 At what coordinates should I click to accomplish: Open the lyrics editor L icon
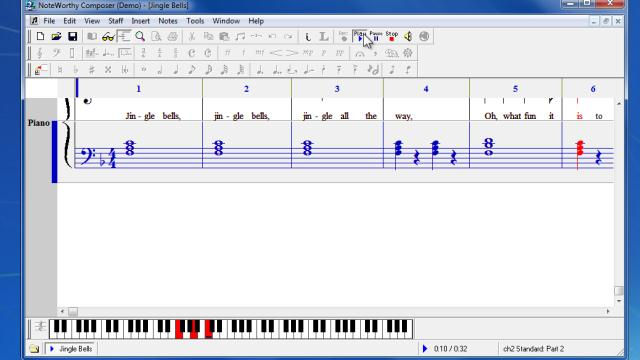[x=324, y=36]
